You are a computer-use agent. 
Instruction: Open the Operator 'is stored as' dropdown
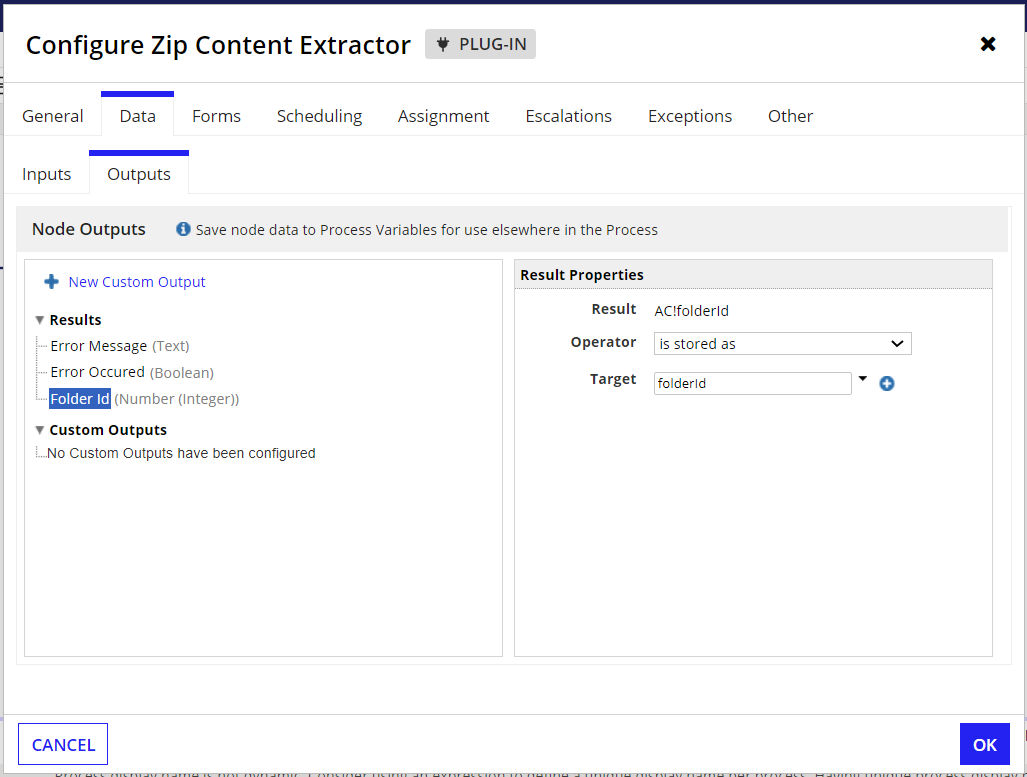tap(783, 343)
